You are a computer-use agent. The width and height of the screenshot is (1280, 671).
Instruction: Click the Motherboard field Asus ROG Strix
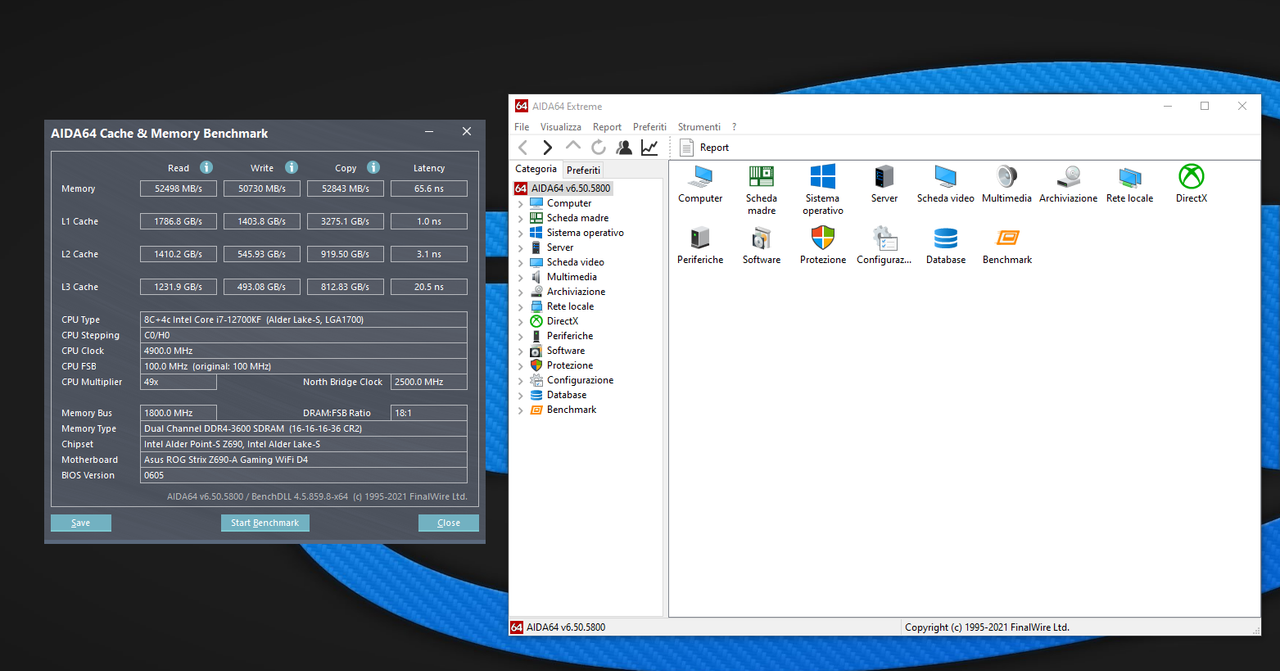pos(303,460)
